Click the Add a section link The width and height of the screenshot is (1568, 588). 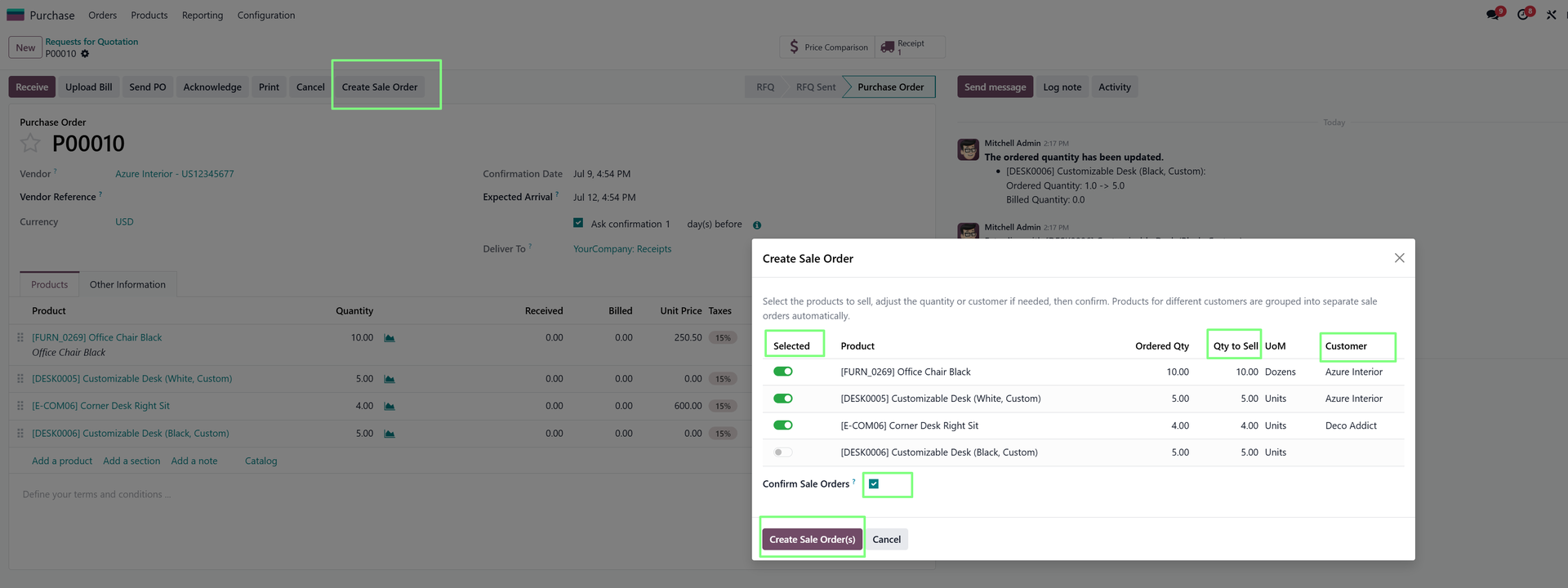(x=131, y=461)
